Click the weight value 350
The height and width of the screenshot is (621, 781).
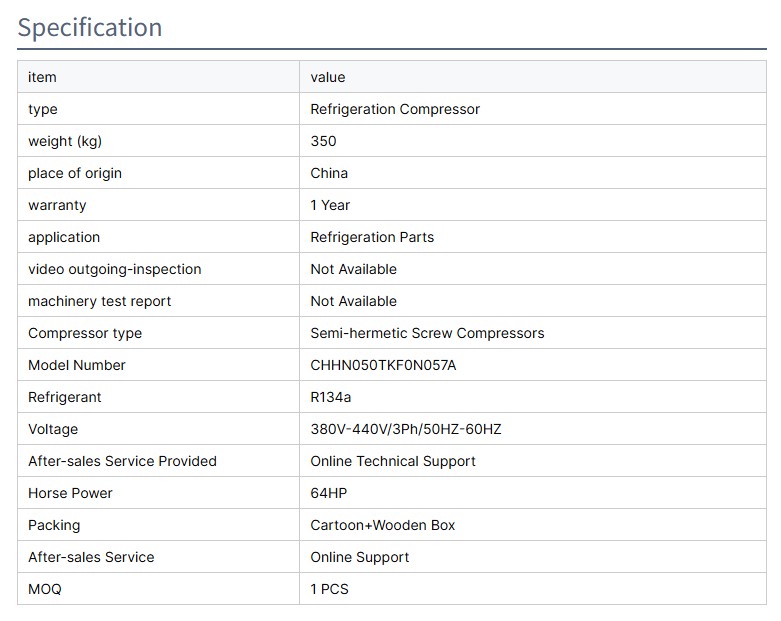(323, 141)
